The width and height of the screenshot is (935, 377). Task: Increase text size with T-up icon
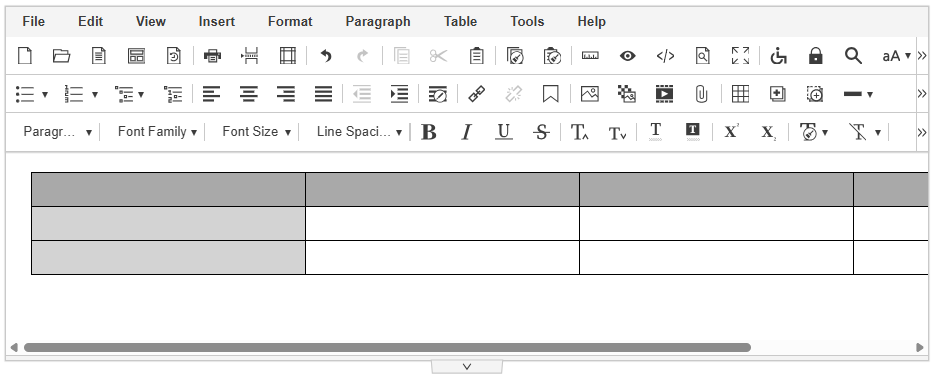pos(580,132)
